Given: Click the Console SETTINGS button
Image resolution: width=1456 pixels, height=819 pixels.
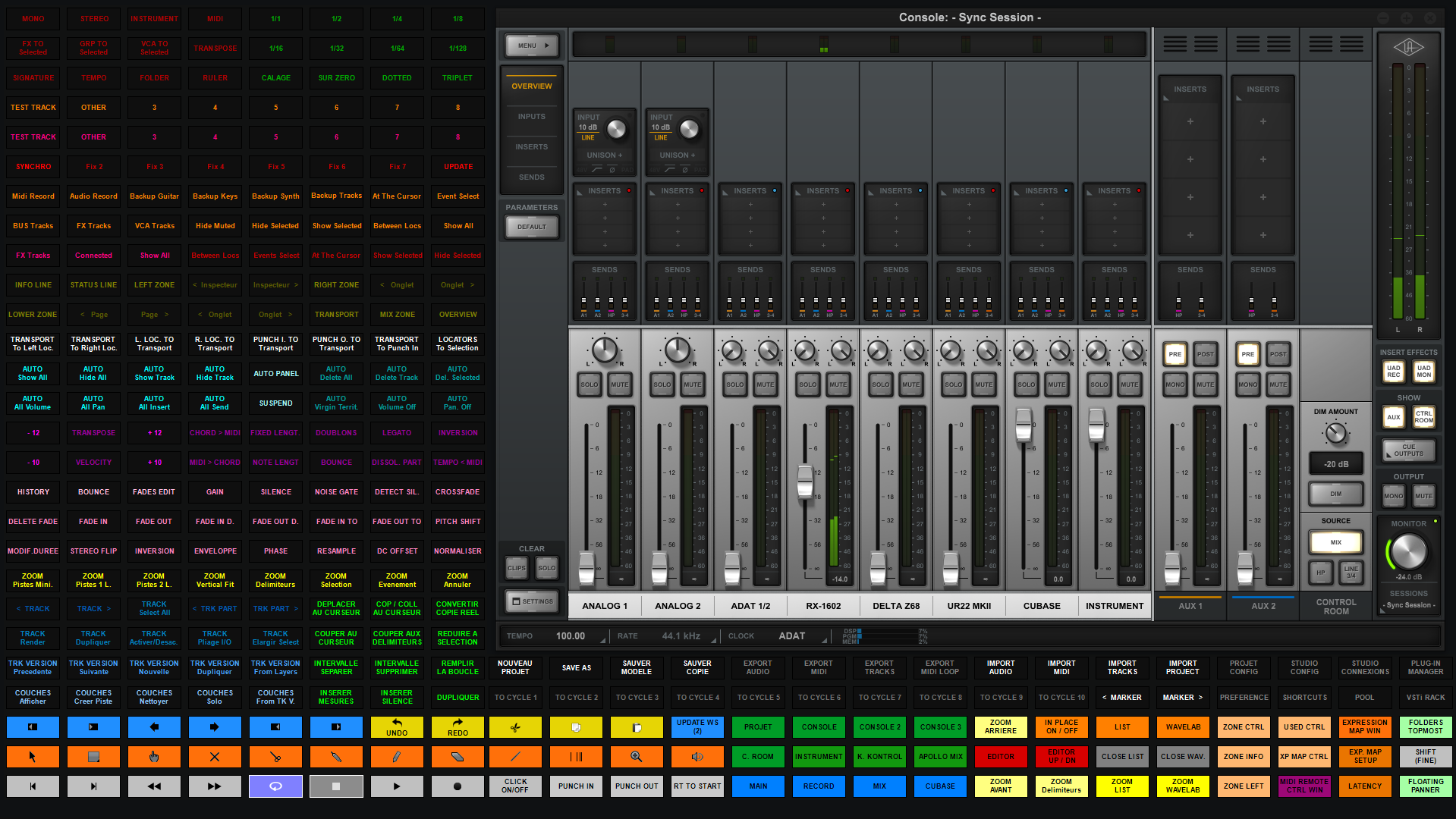Looking at the screenshot, I should click(532, 601).
